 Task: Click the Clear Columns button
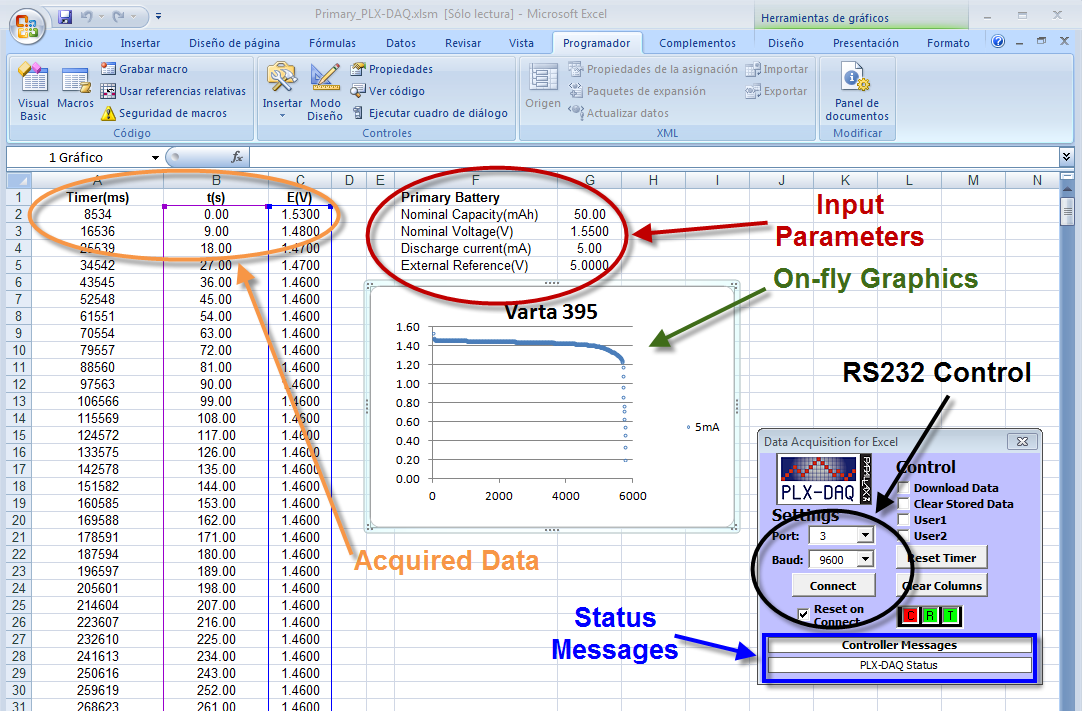[944, 586]
